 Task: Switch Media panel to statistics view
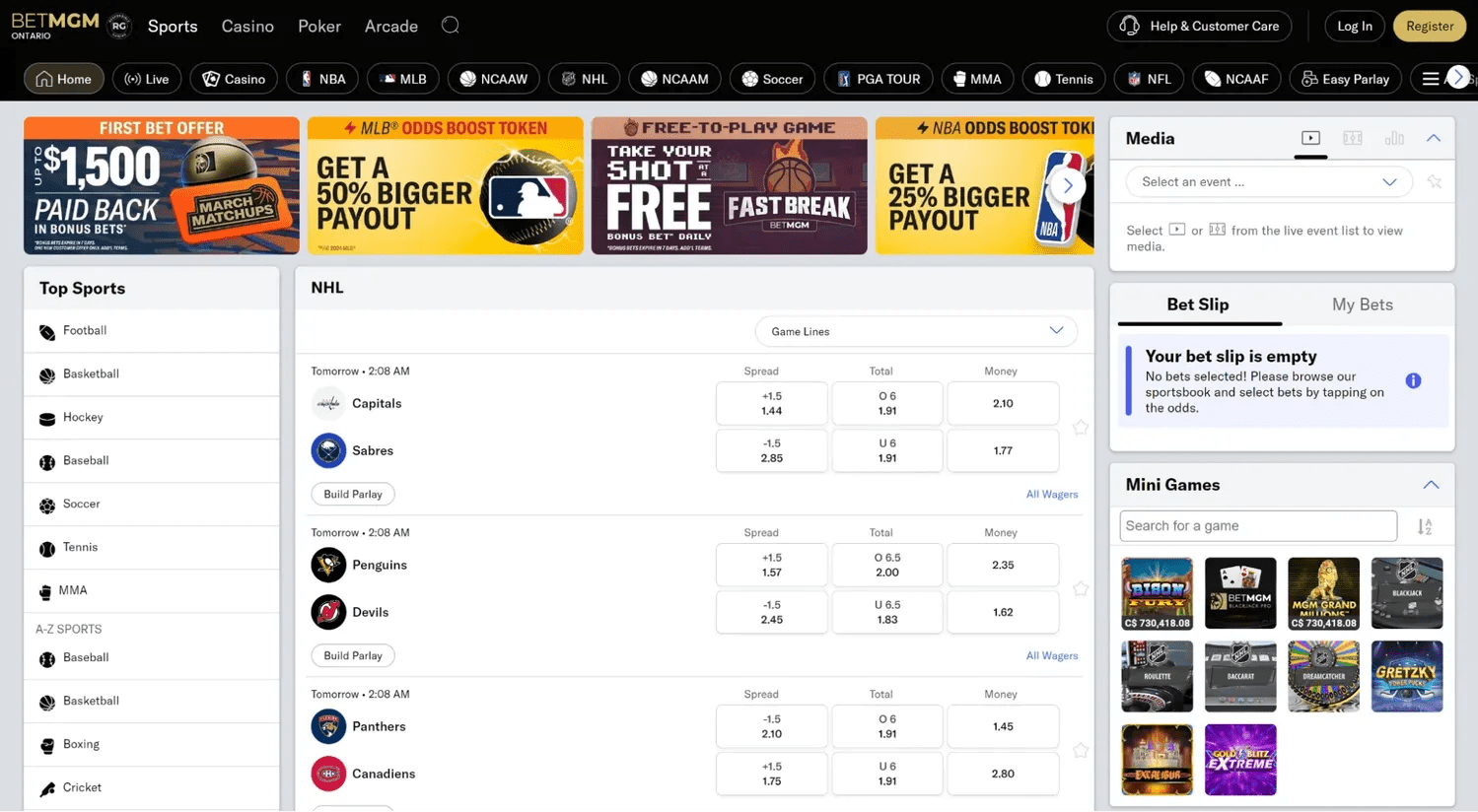pos(1394,139)
